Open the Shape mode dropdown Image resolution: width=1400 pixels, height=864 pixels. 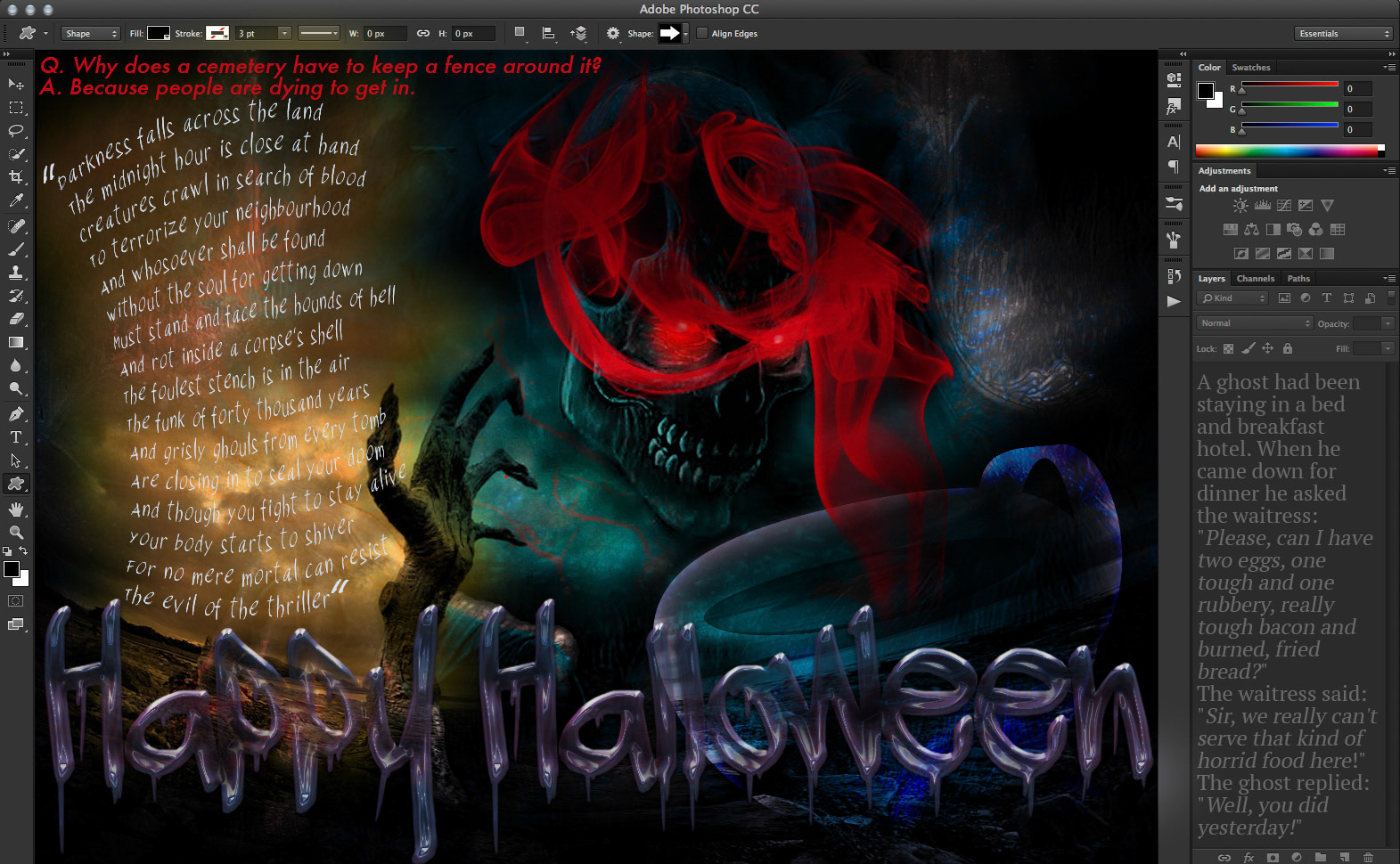[91, 34]
